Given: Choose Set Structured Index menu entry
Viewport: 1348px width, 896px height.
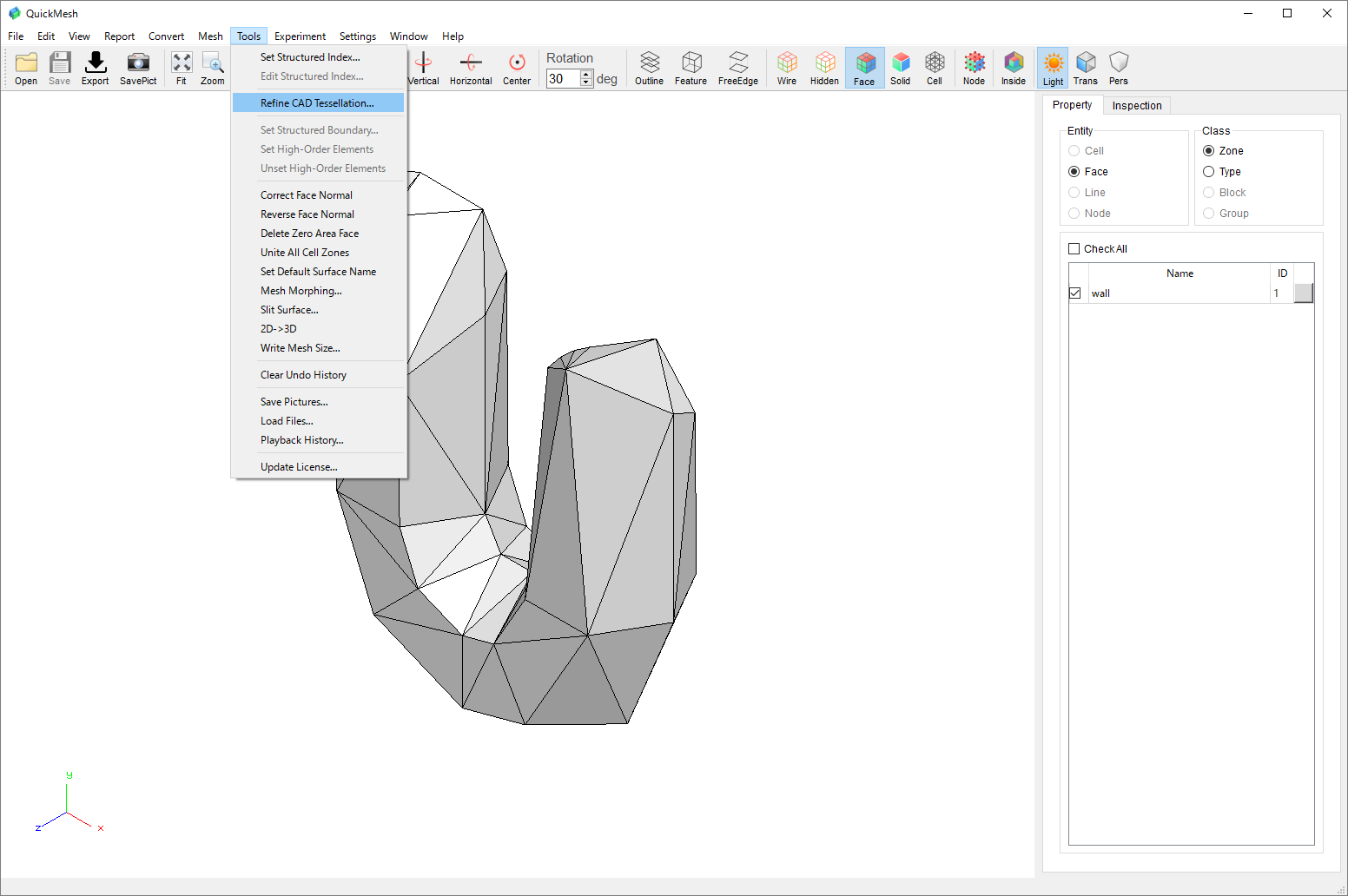Looking at the screenshot, I should coord(318,57).
